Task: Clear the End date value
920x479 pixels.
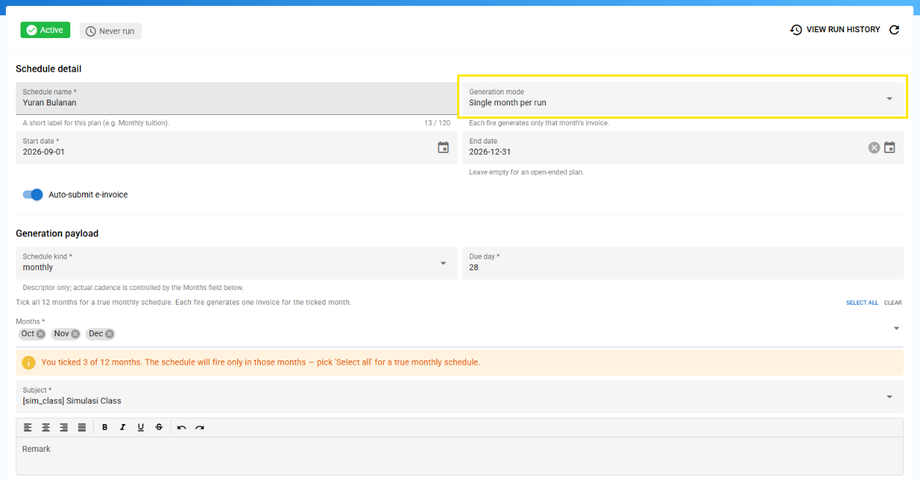Action: (874, 147)
